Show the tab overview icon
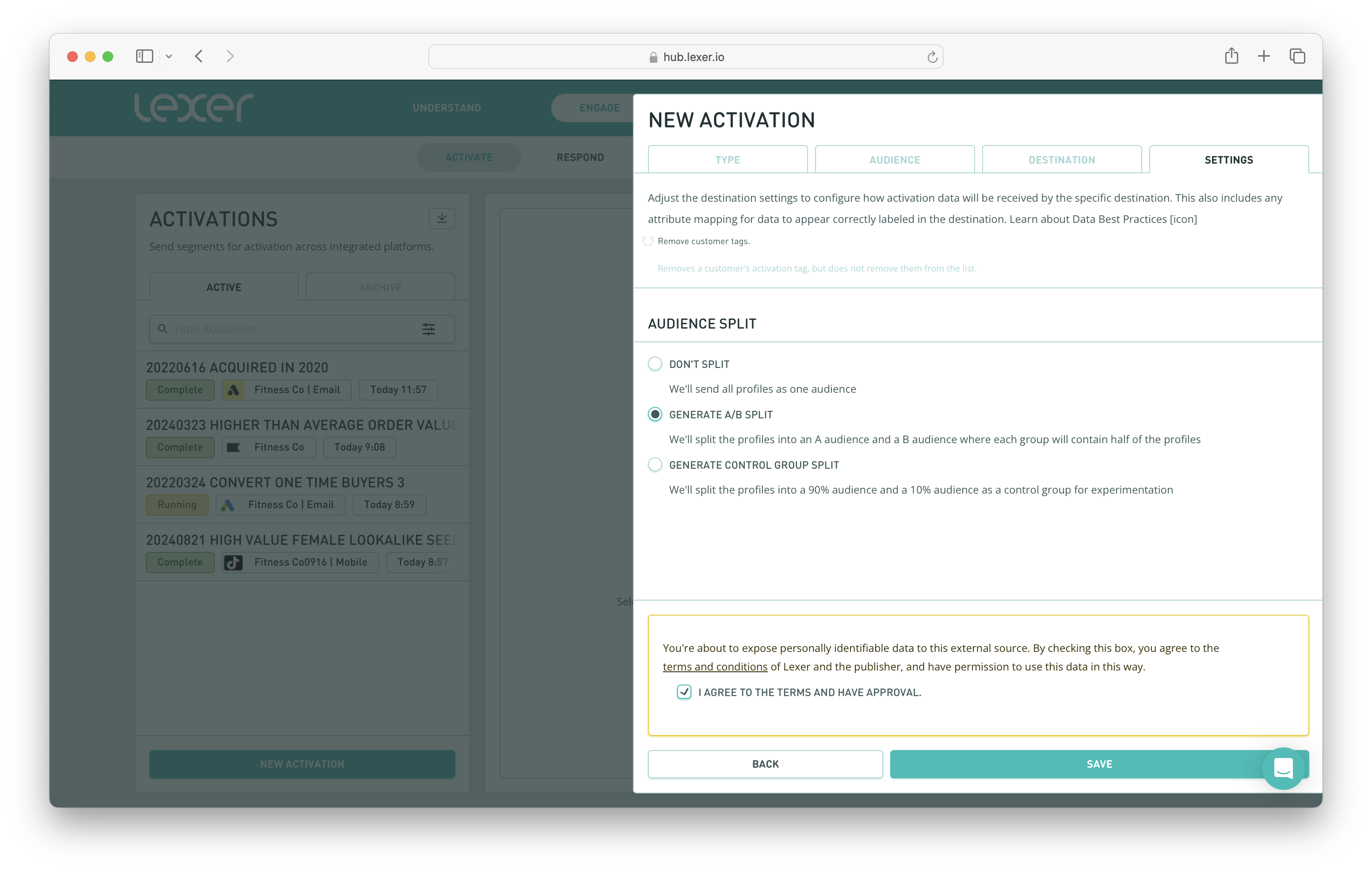Viewport: 1372px width, 873px height. coord(1297,56)
